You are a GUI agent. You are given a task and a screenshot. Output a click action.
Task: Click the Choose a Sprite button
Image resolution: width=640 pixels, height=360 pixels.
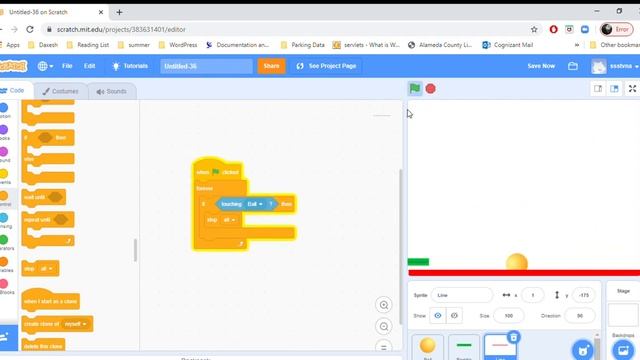tap(583, 350)
